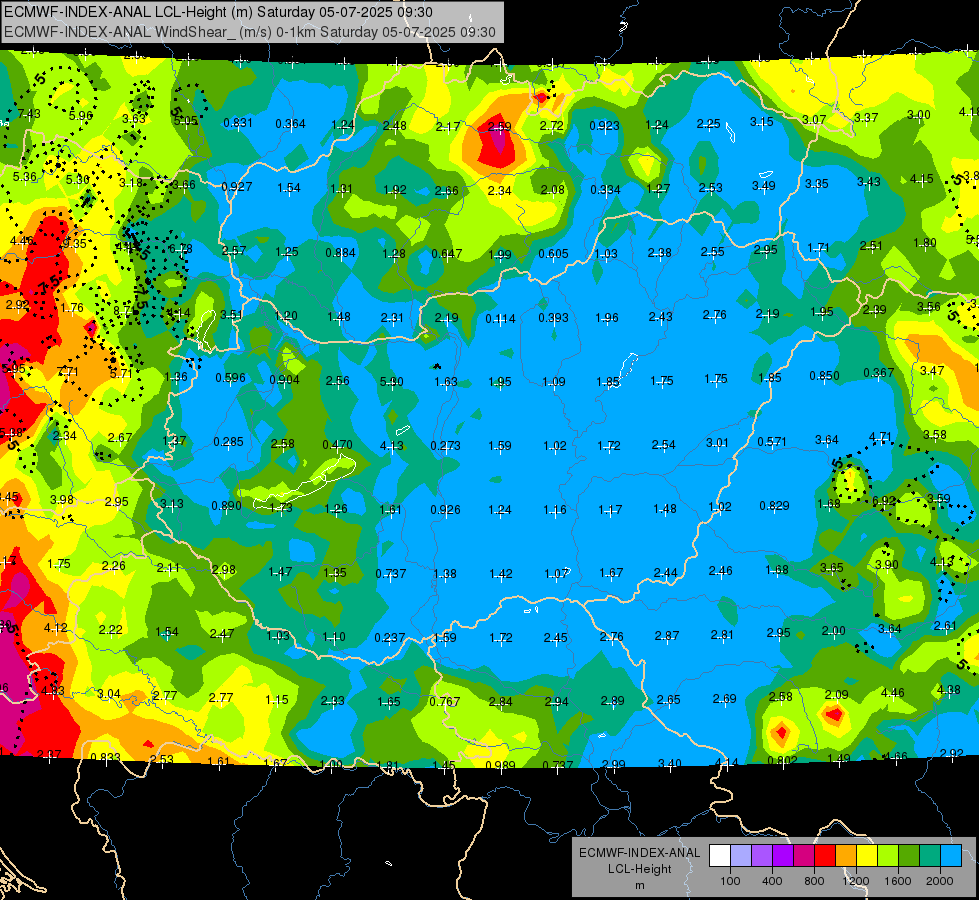The width and height of the screenshot is (979, 900).
Task: Select the yellow legend swatch
Action: [867, 855]
